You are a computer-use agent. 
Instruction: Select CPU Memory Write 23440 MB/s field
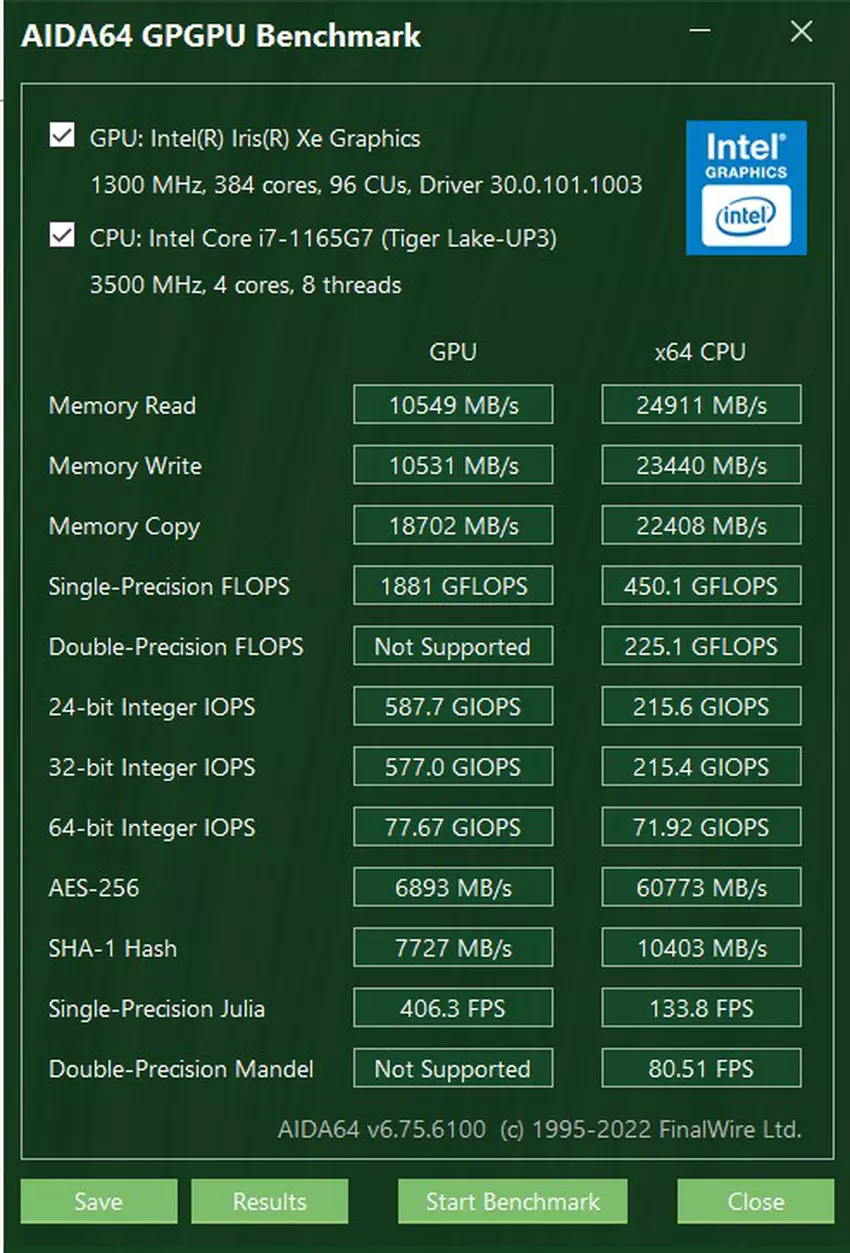[701, 465]
